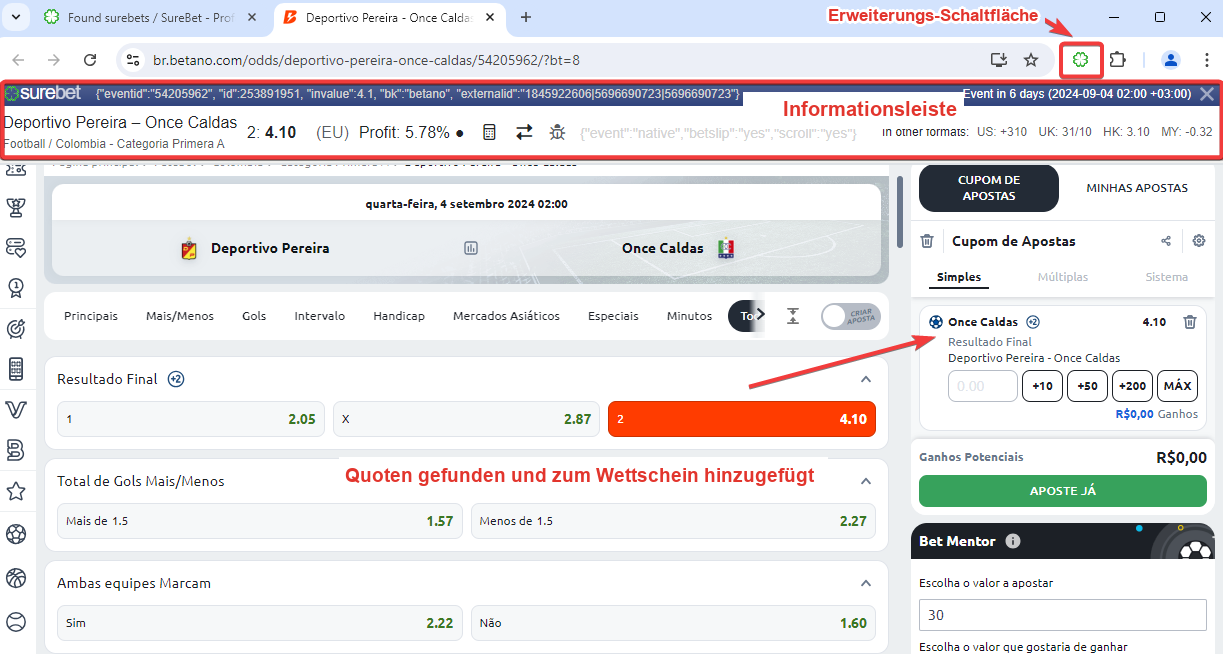Open the Chrome tab search dropdown
Image resolution: width=1223 pixels, height=654 pixels.
pyautogui.click(x=15, y=17)
